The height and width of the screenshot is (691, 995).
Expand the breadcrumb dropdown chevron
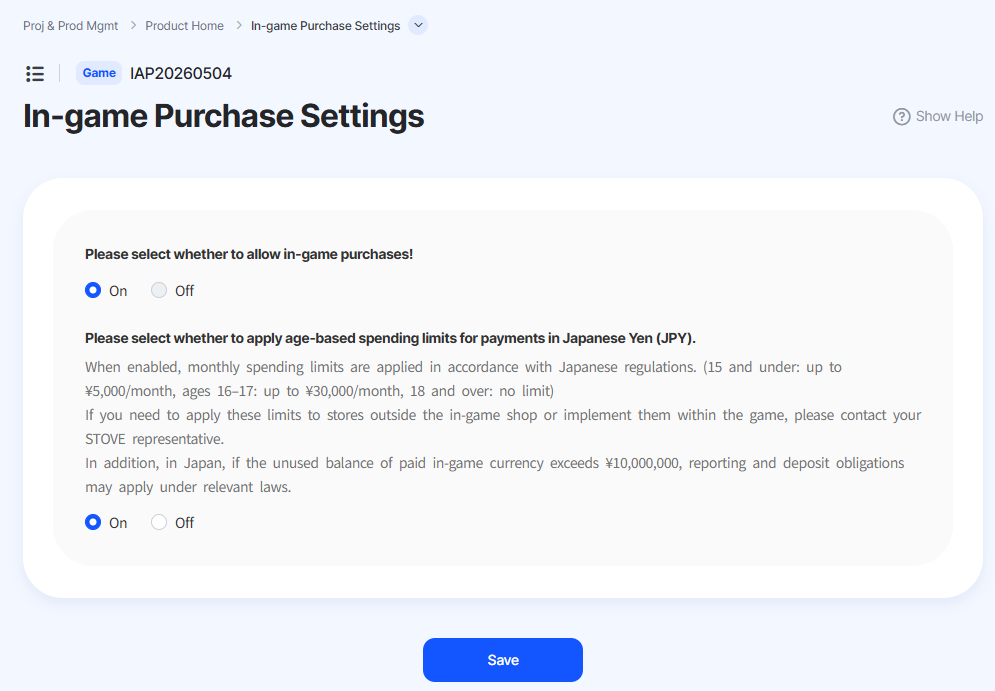point(418,25)
